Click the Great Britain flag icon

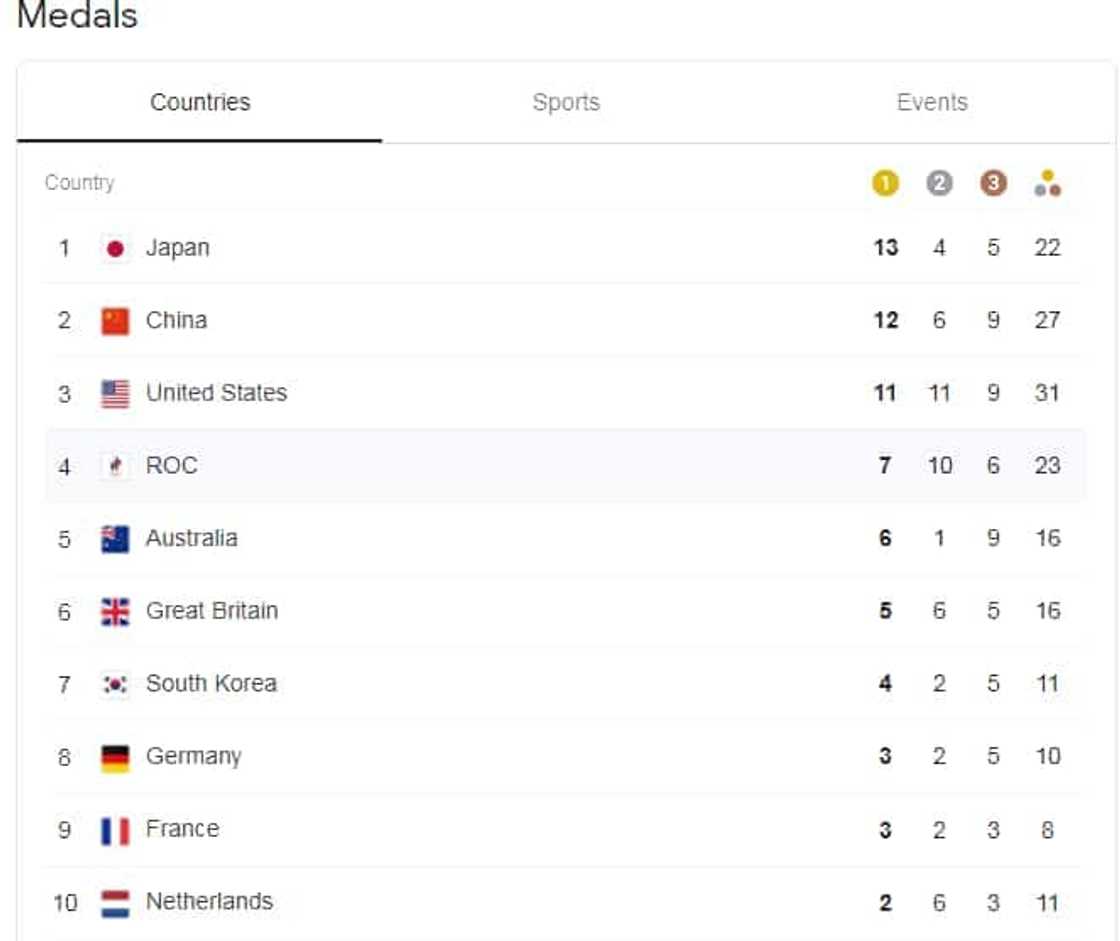pos(115,612)
